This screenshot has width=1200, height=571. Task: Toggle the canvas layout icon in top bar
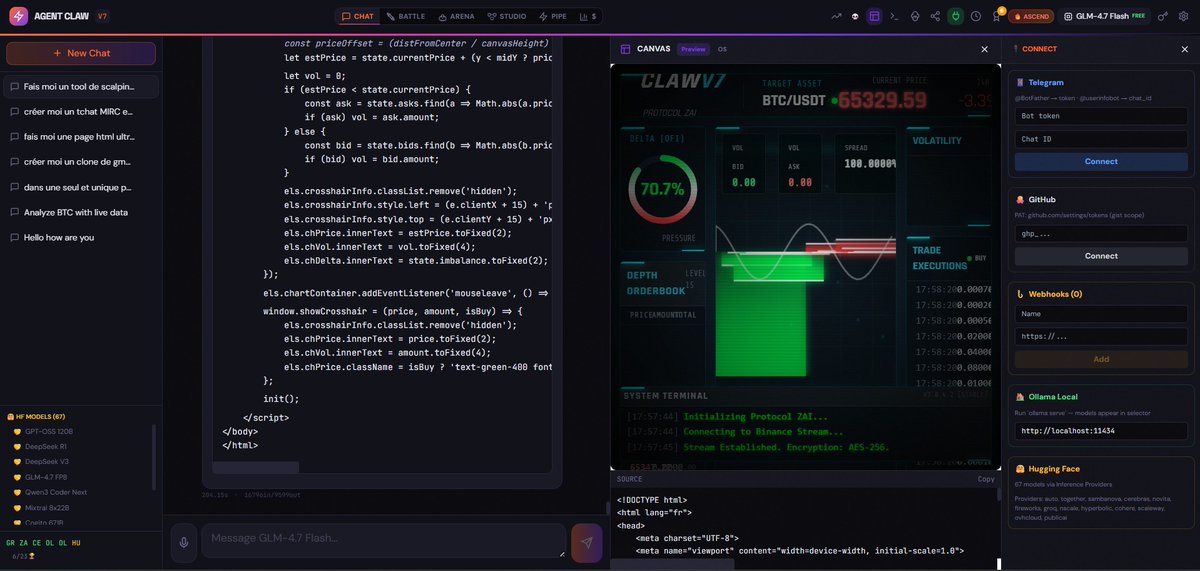pyautogui.click(x=875, y=16)
